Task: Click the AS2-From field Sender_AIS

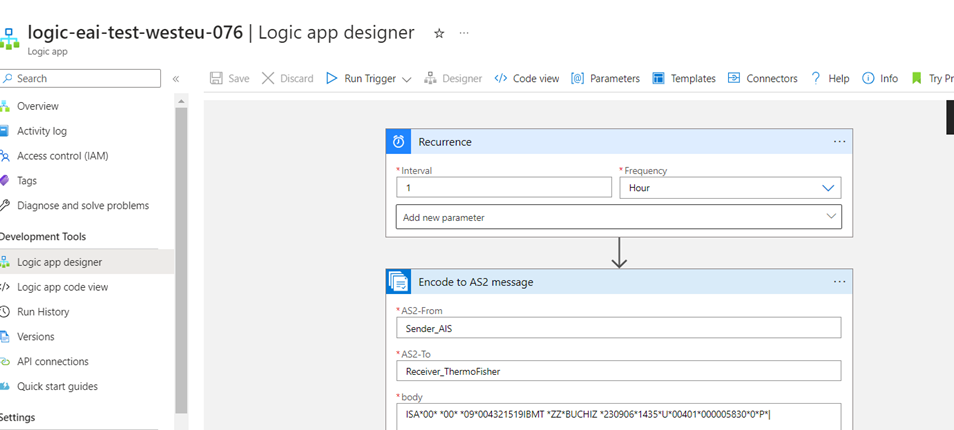Action: [619, 328]
